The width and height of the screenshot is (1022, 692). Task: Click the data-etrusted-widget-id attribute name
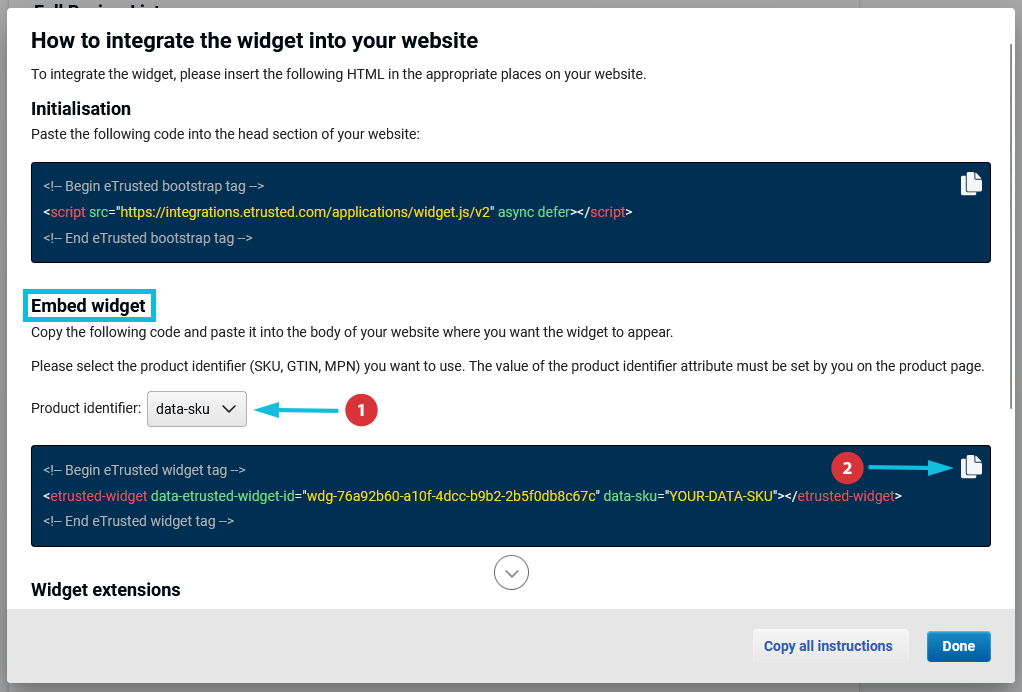tap(223, 497)
